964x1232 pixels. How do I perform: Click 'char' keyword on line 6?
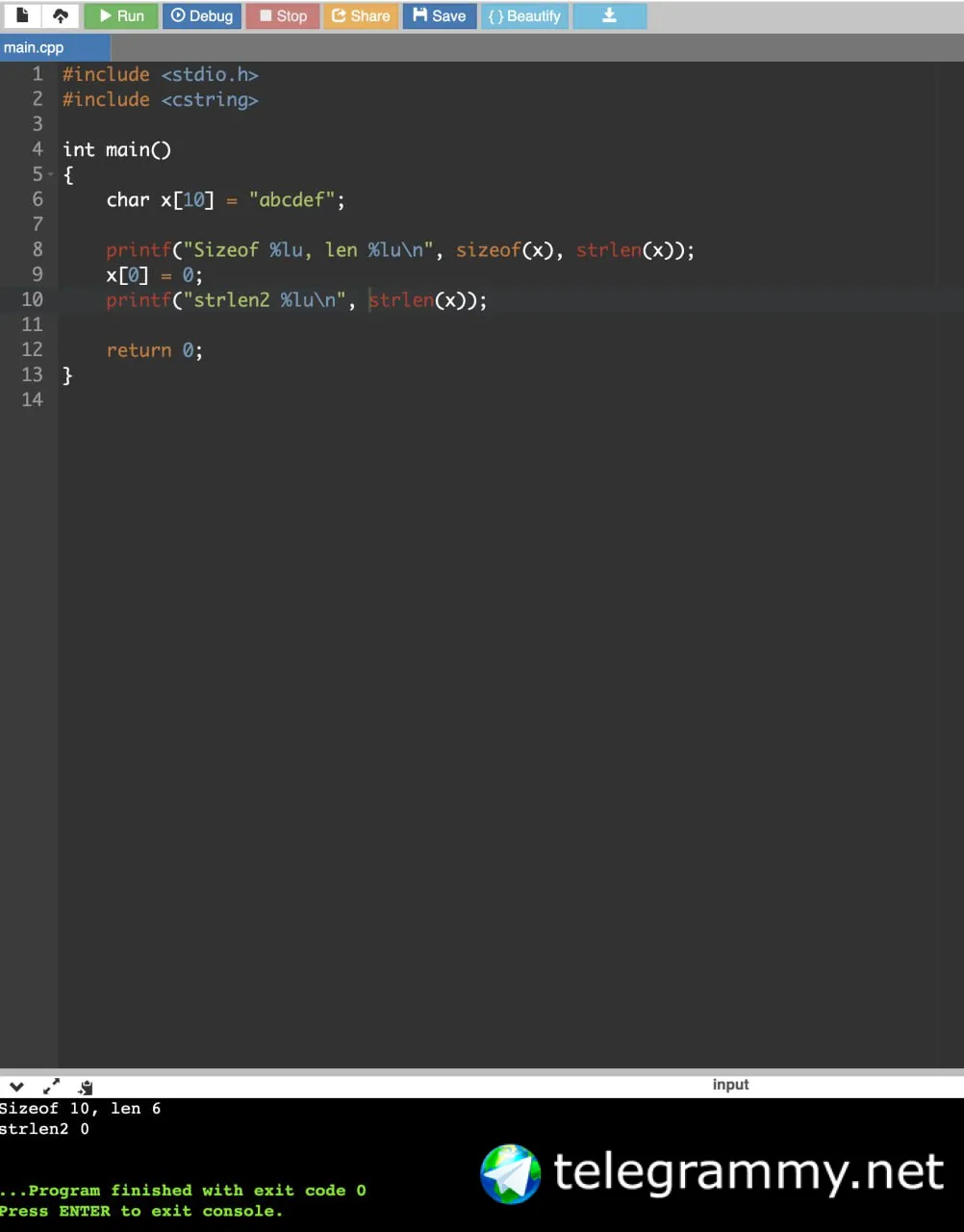(x=128, y=199)
